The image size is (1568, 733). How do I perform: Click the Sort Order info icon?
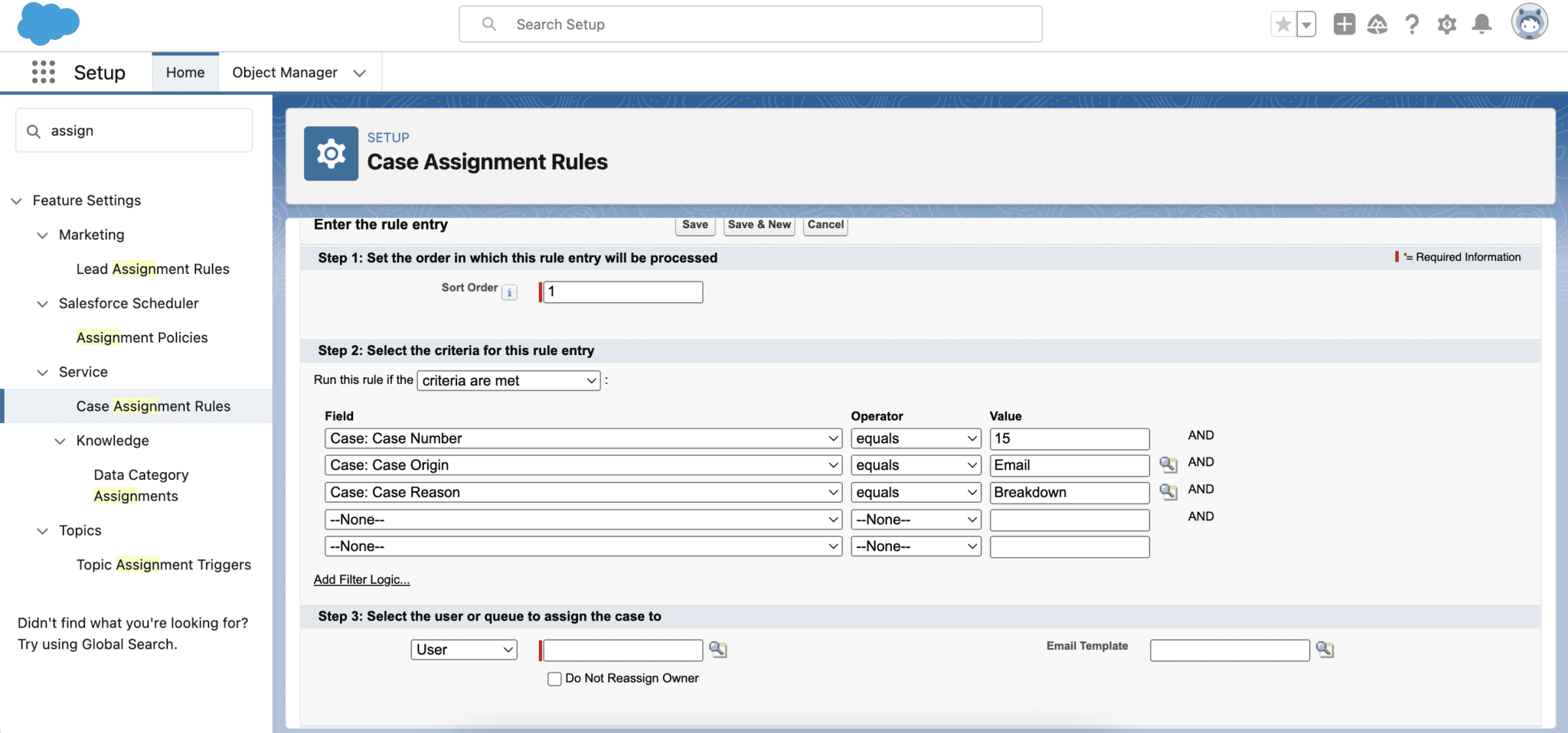[x=508, y=292]
